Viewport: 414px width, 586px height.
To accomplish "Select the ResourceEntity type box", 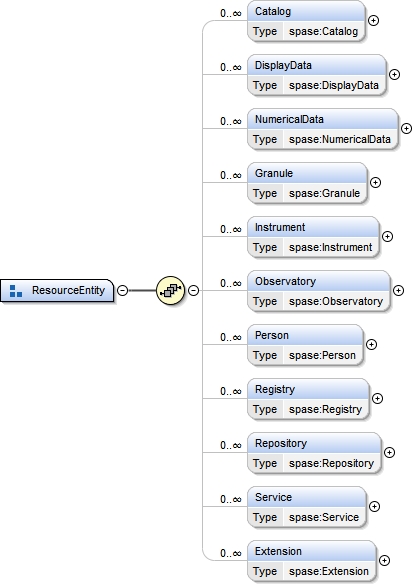I will coord(57,290).
